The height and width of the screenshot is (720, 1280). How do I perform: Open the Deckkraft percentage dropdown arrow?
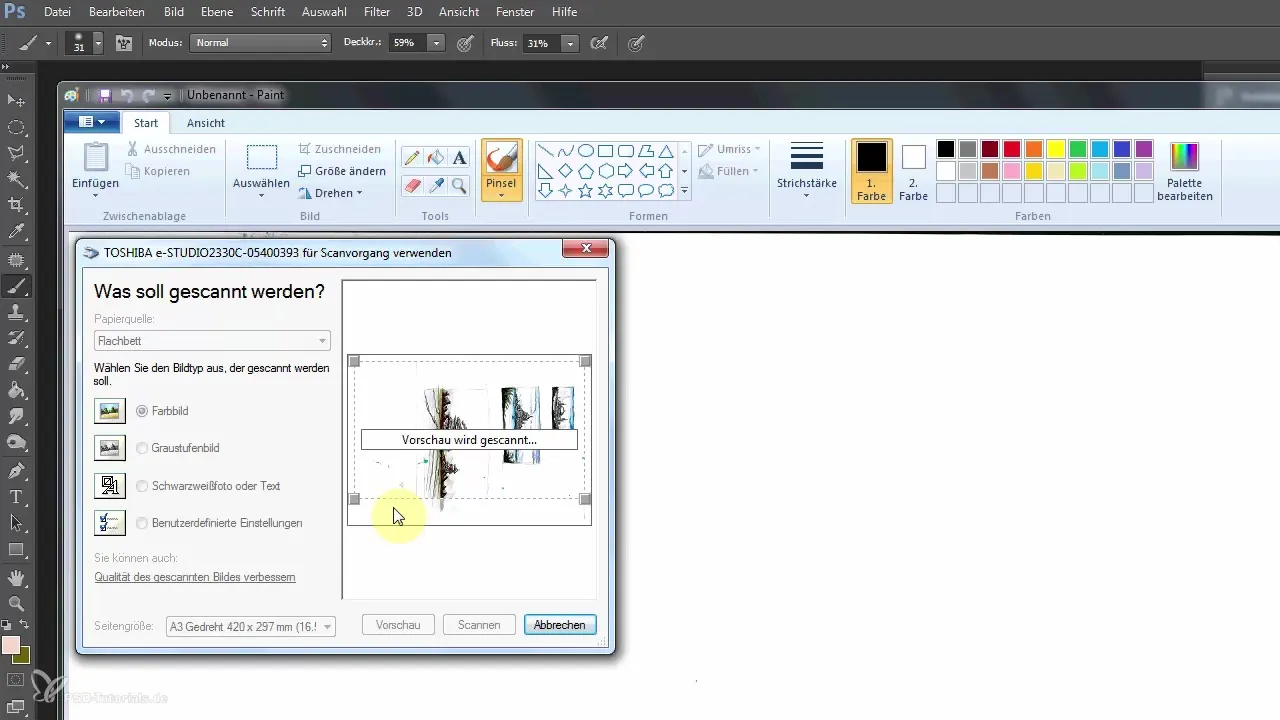tap(436, 43)
